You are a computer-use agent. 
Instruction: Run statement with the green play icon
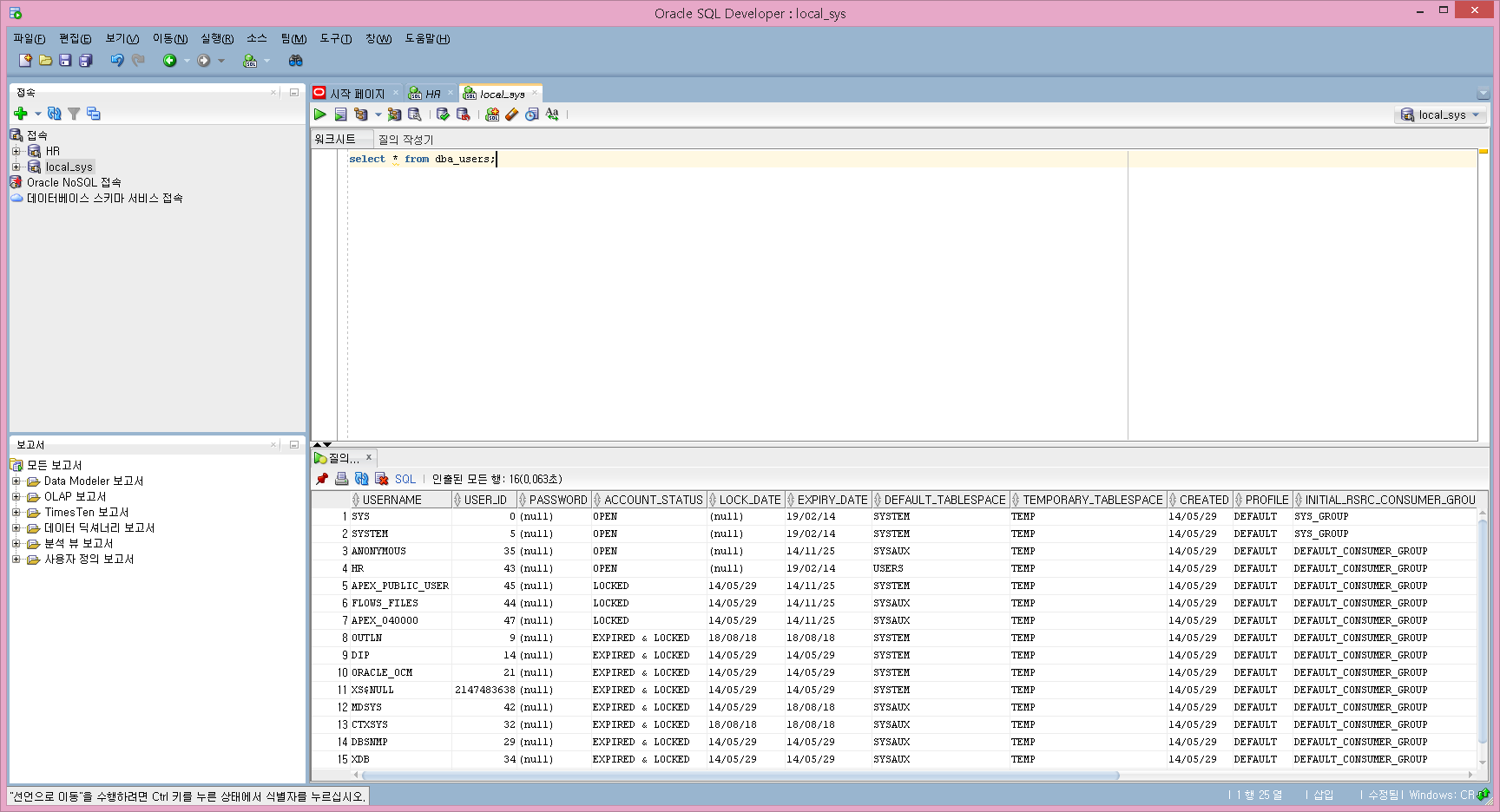[x=320, y=115]
